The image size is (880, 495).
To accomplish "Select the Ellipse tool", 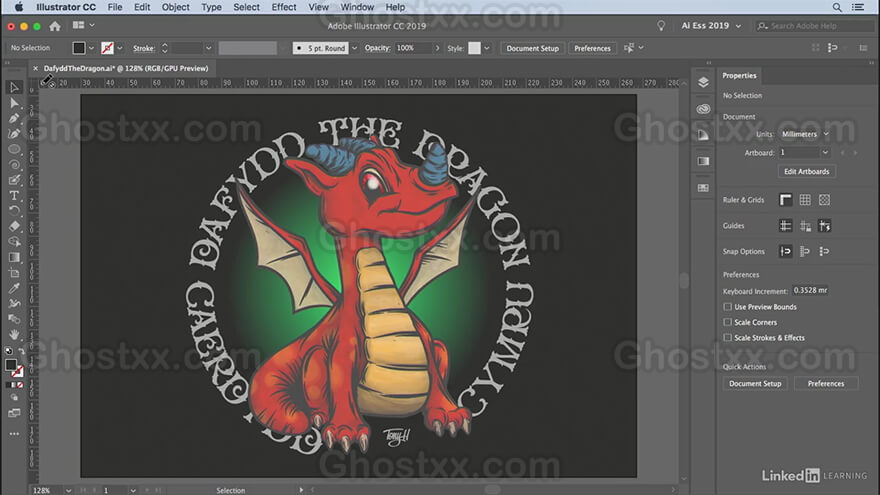I will pos(14,149).
